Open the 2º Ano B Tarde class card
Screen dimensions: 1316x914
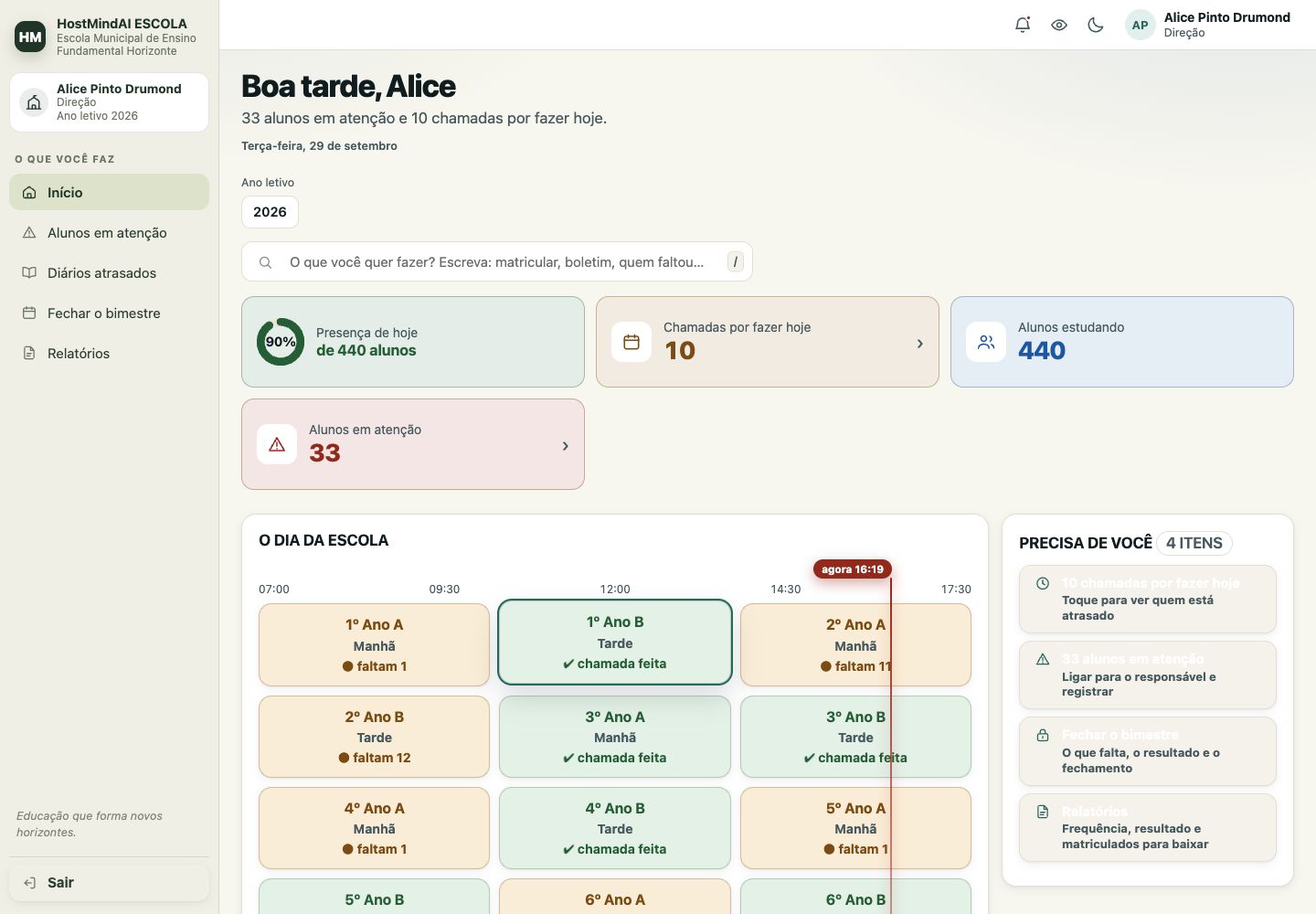tap(374, 737)
